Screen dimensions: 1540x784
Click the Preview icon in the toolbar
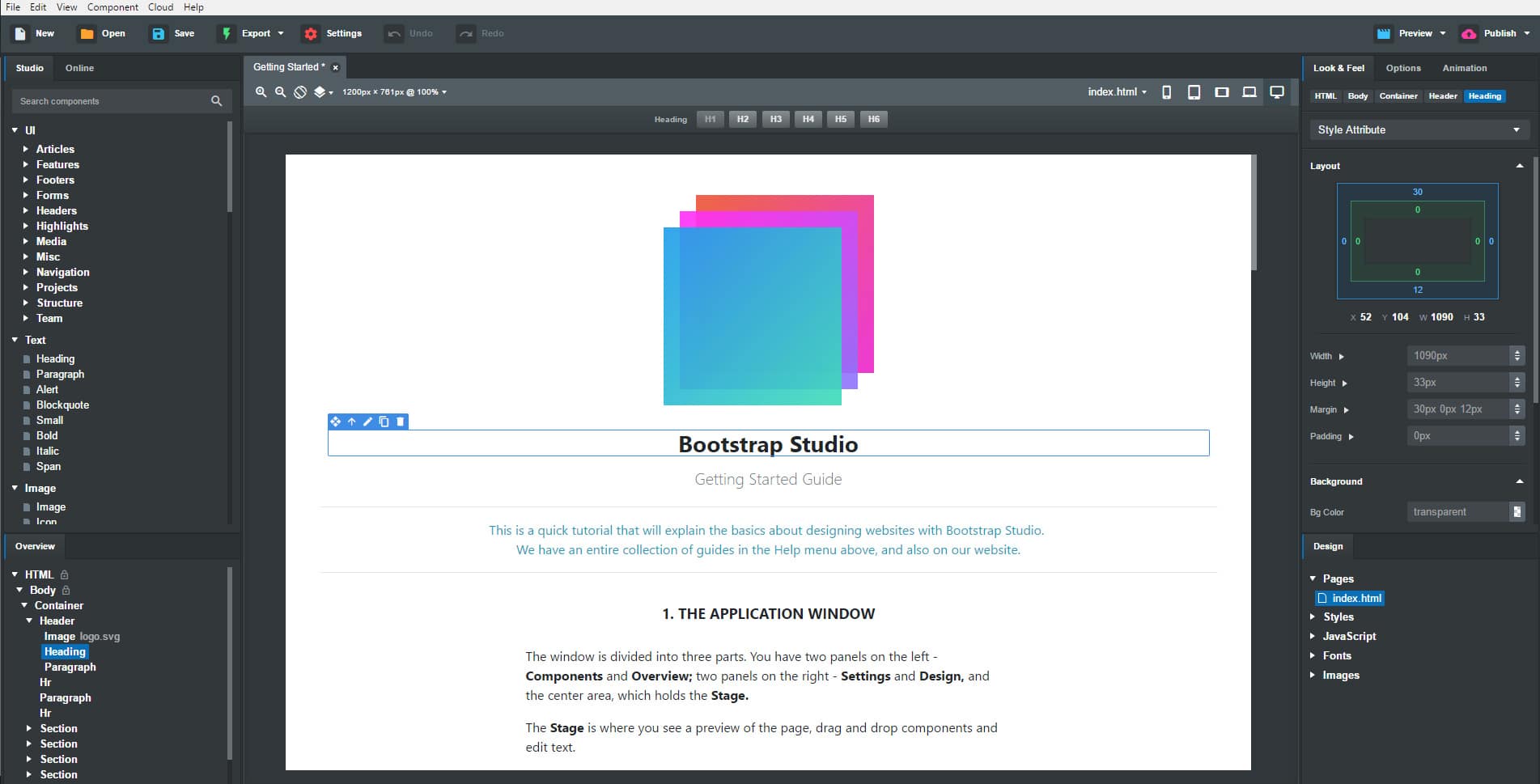click(x=1384, y=34)
